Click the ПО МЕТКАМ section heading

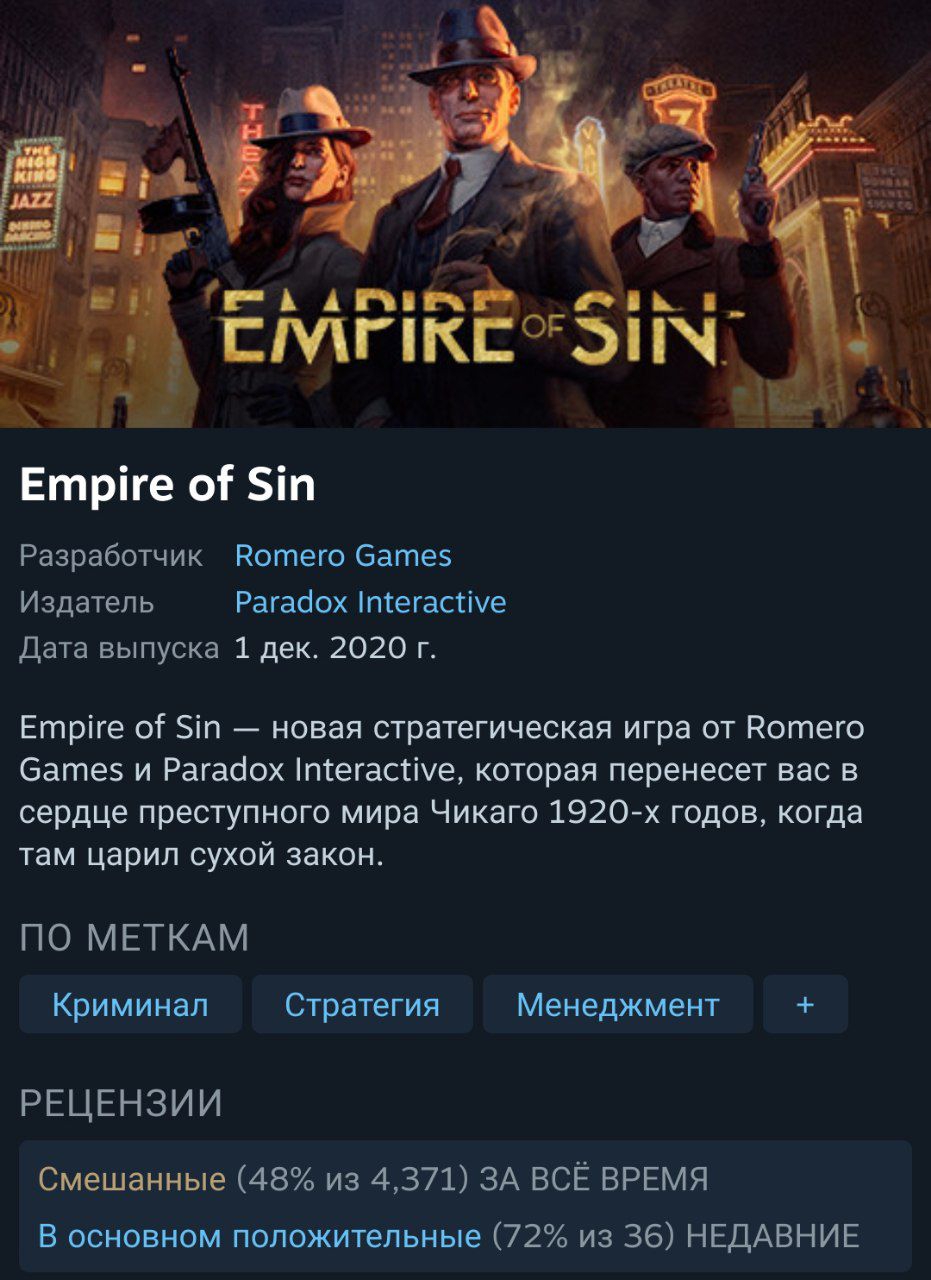click(x=134, y=938)
